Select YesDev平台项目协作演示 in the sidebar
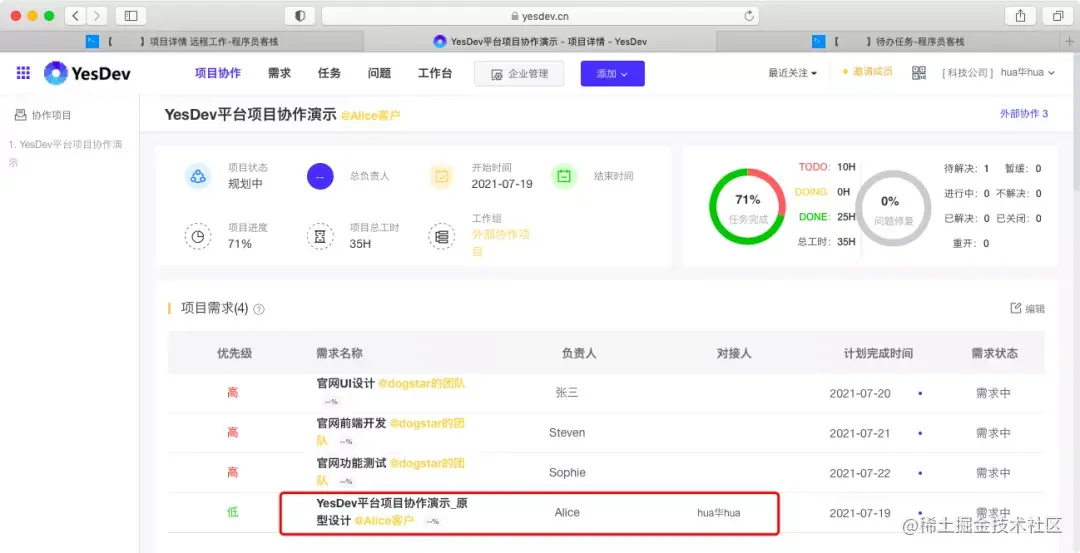 coord(65,154)
